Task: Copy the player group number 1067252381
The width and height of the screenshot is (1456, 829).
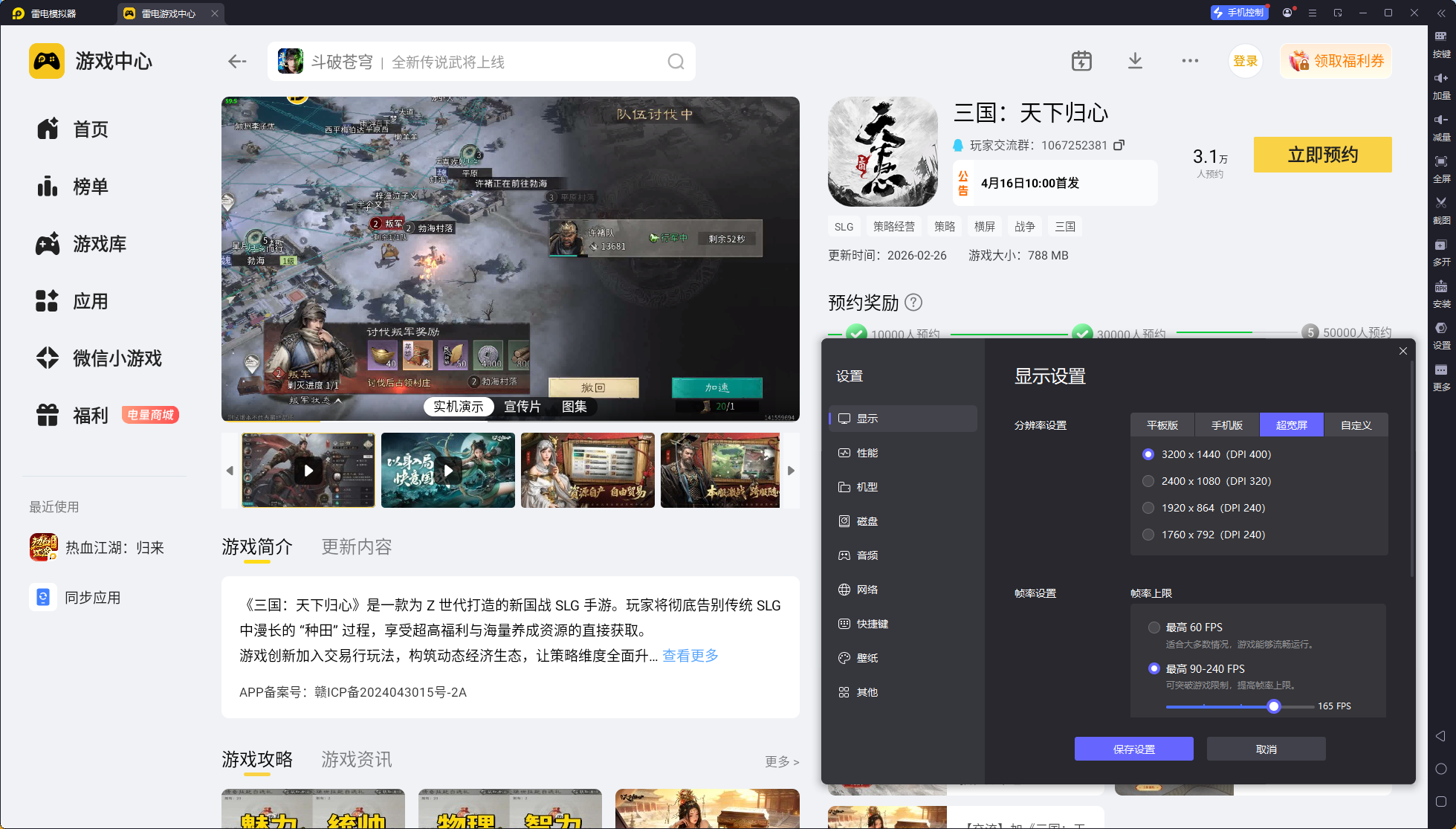Action: (1119, 145)
